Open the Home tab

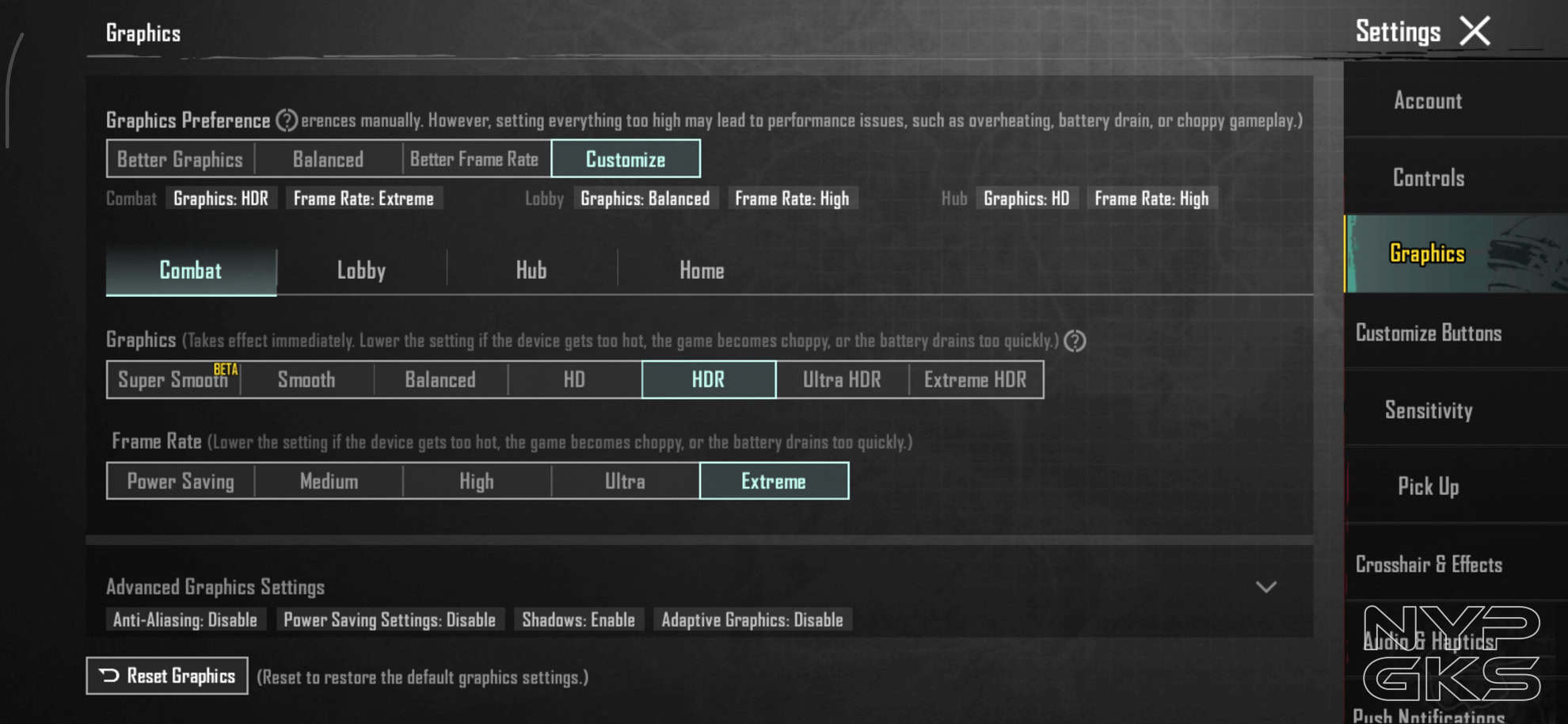[x=702, y=271]
